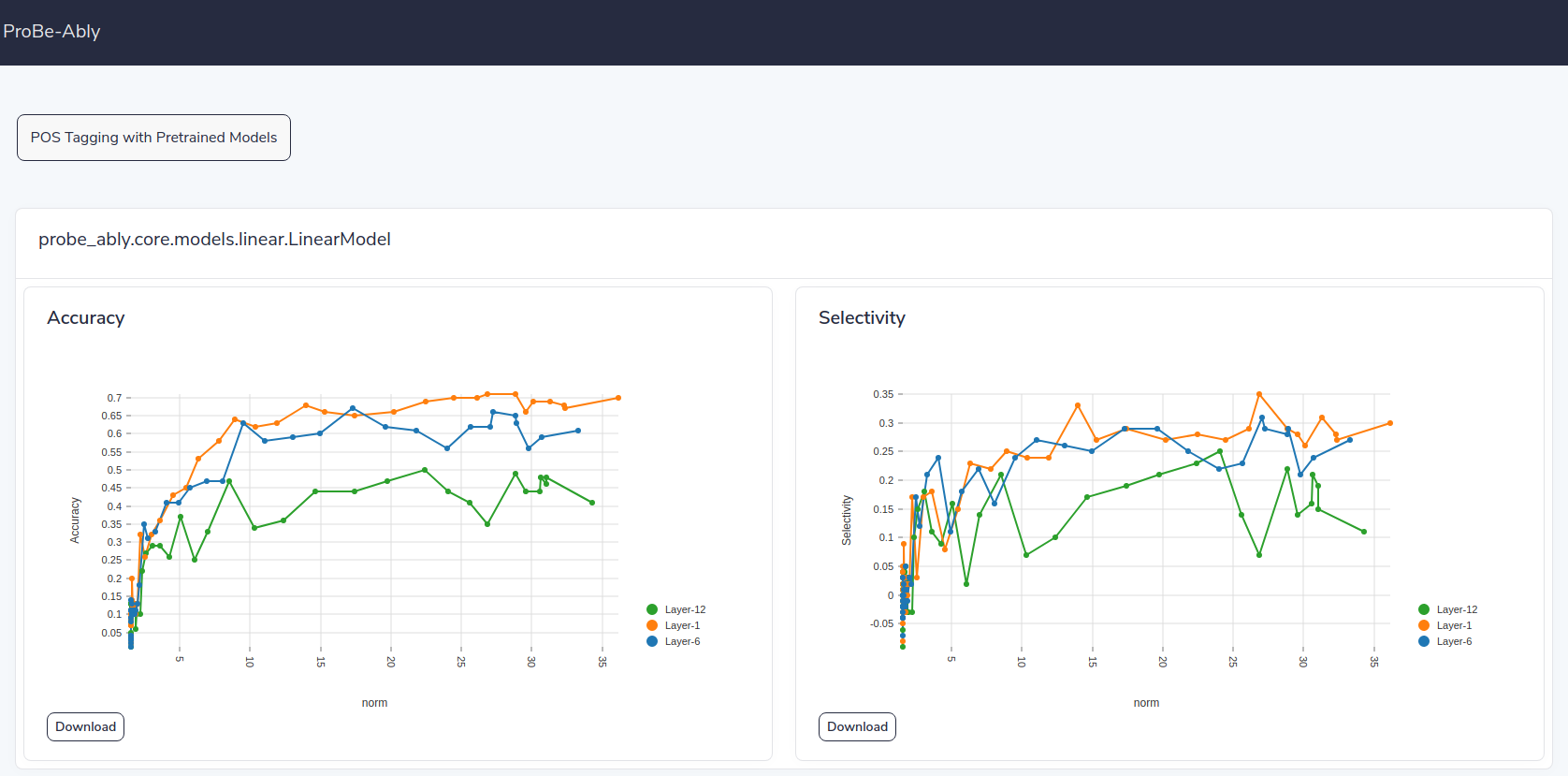1568x776 pixels.
Task: Toggle Layer-1 in Accuracy legend
Action: pos(674,625)
